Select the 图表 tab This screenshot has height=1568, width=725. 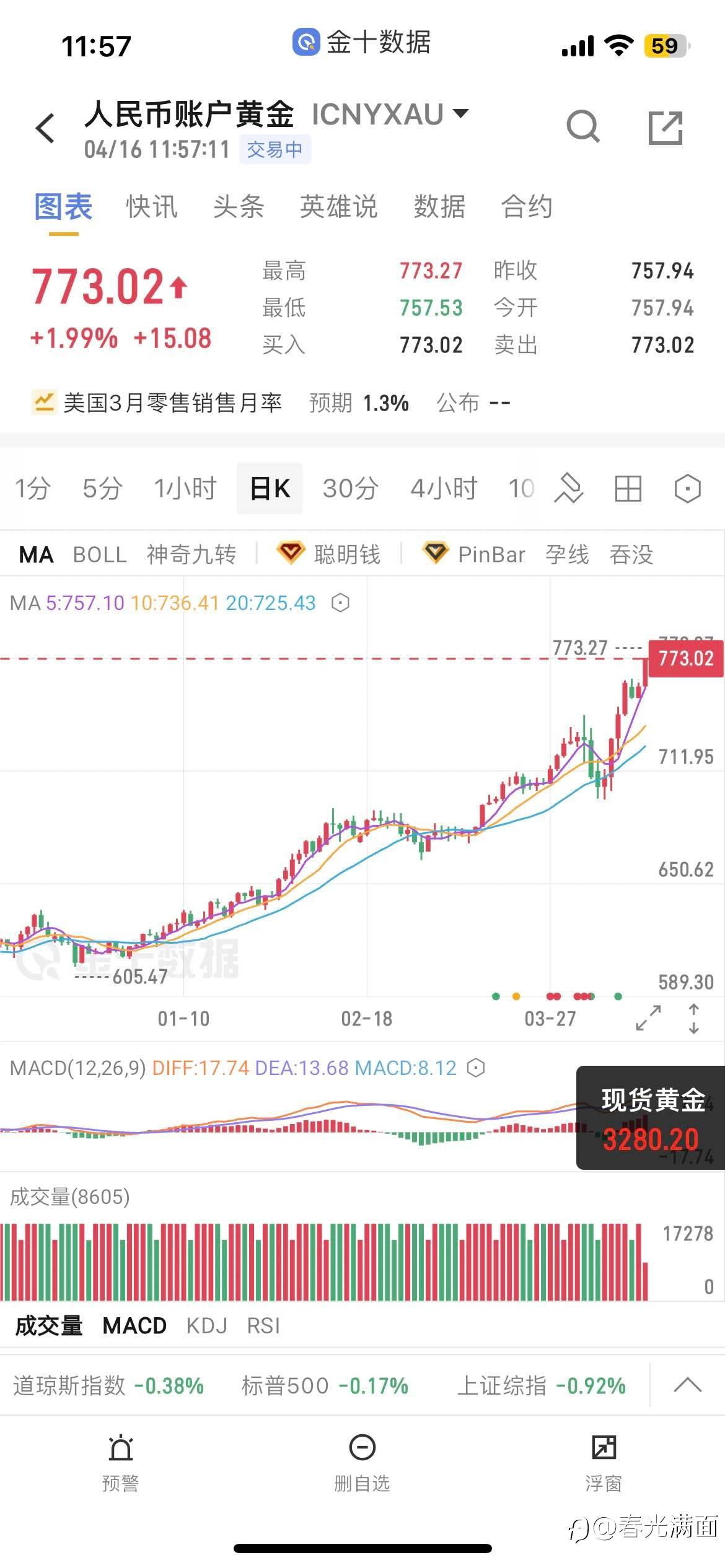63,207
